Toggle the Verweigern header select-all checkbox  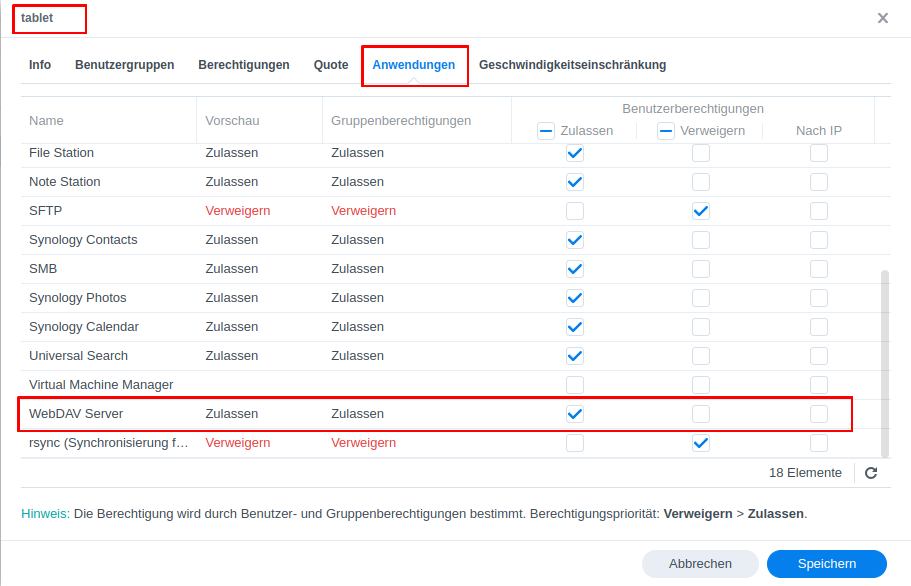[x=666, y=131]
